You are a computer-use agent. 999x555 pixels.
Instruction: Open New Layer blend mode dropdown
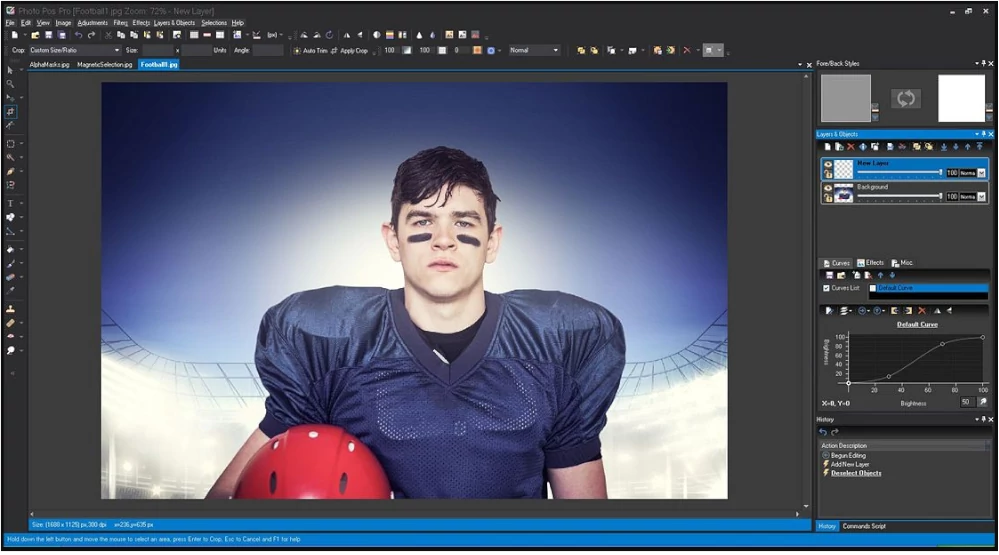981,173
